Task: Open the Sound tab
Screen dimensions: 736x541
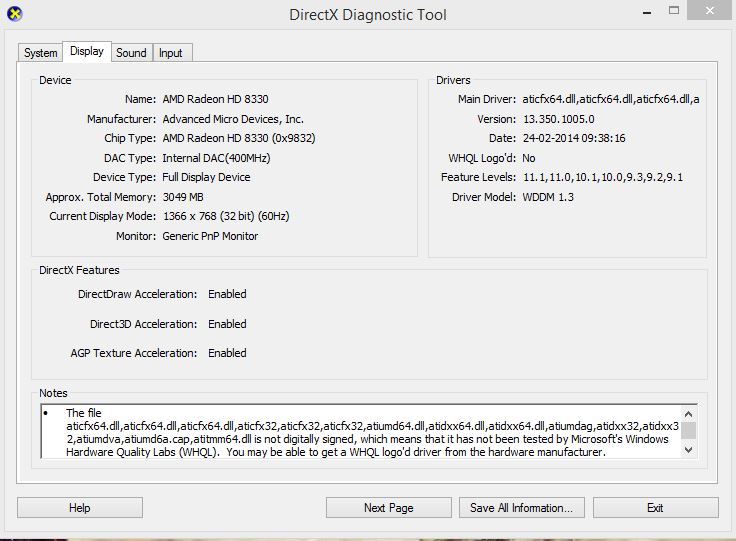Action: (x=131, y=53)
